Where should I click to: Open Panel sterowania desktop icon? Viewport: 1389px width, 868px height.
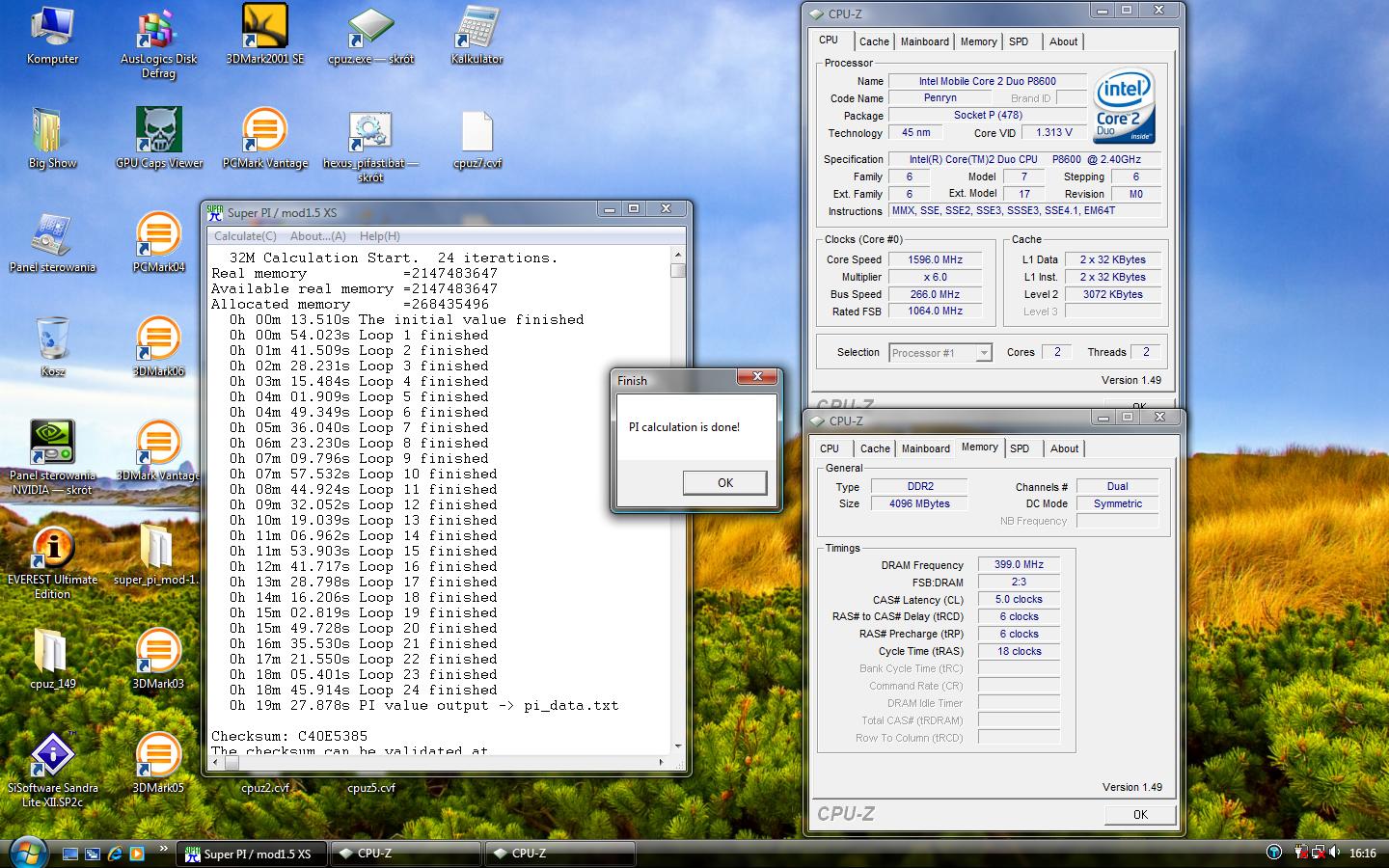pyautogui.click(x=52, y=243)
